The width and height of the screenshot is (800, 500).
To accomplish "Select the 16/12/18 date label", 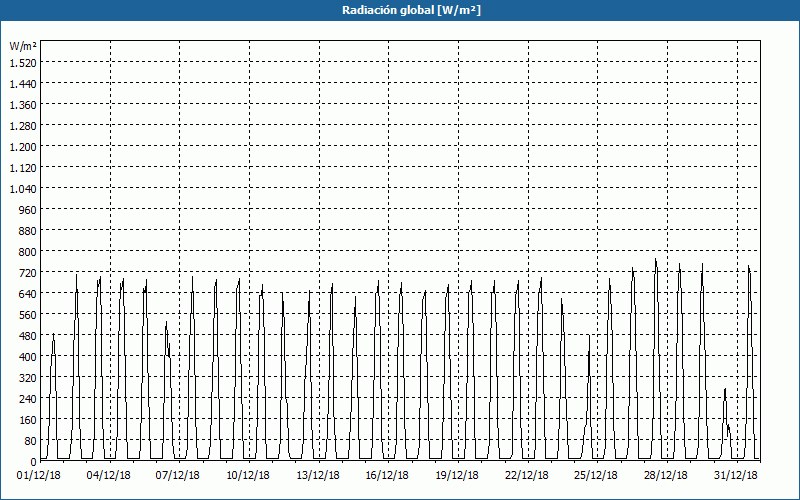I will (387, 475).
